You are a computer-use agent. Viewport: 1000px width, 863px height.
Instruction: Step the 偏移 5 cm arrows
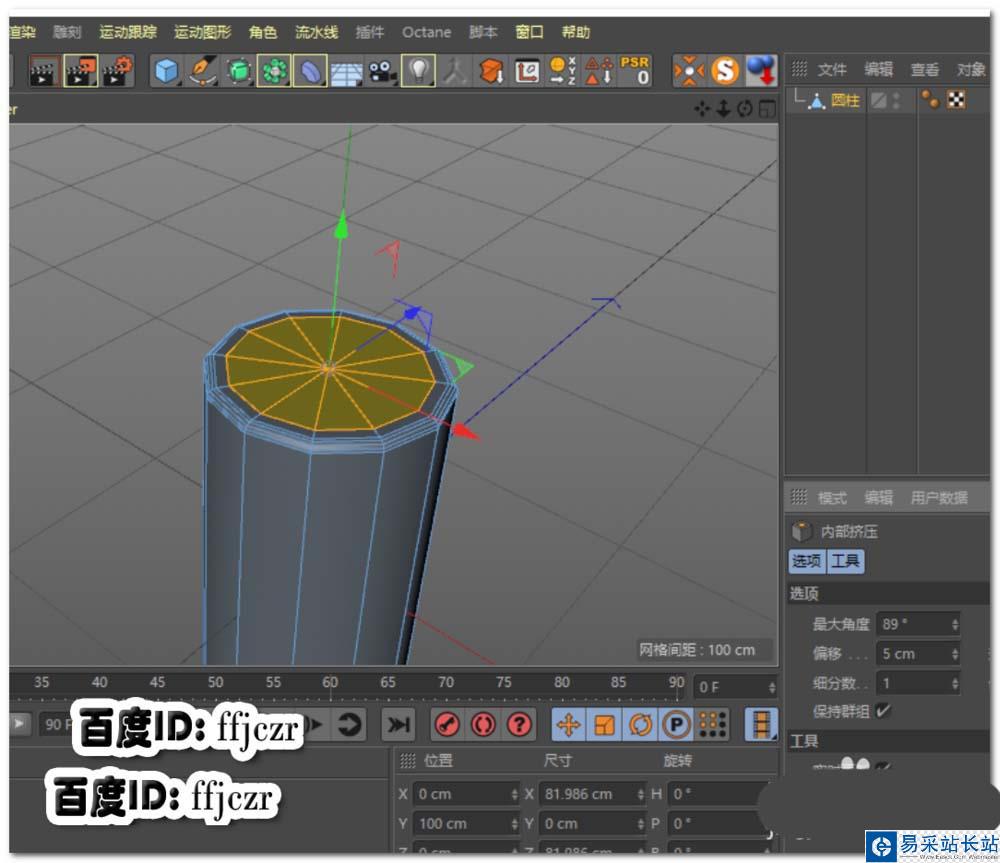point(955,654)
